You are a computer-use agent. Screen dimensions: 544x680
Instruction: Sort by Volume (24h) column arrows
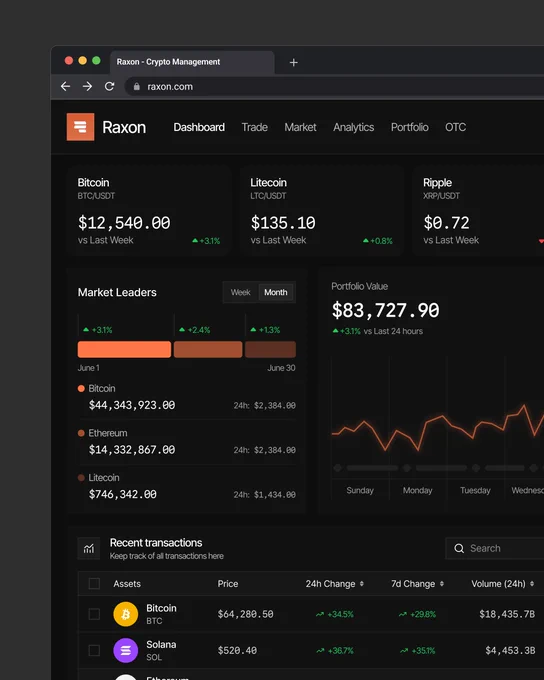532,584
